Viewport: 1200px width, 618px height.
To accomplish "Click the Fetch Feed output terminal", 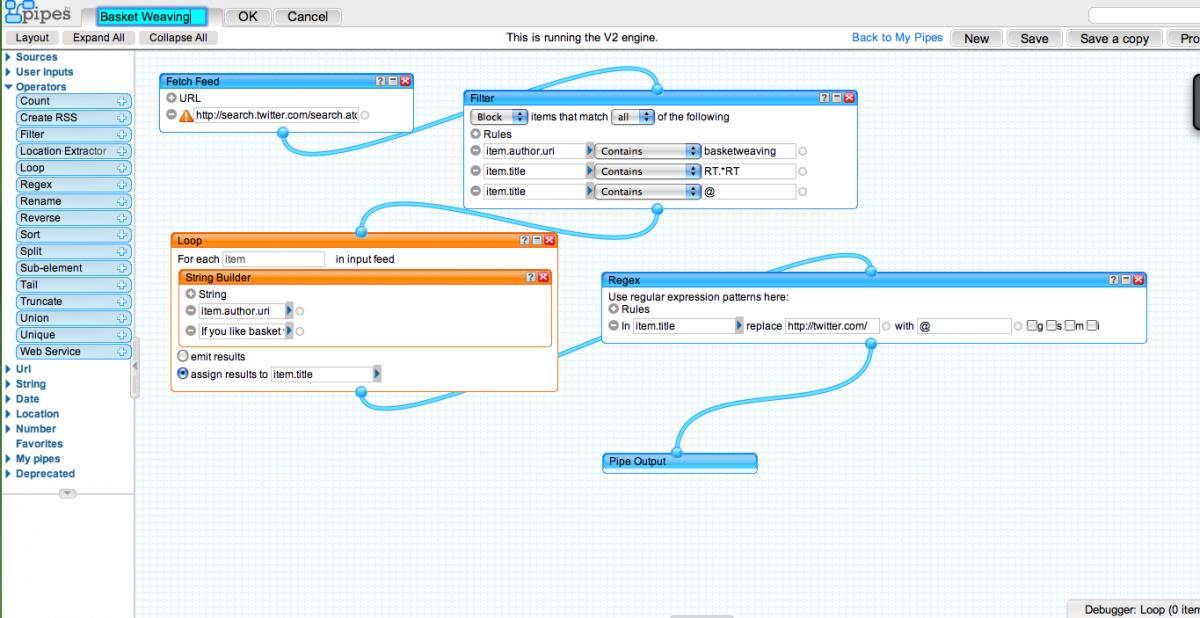I will [x=283, y=132].
